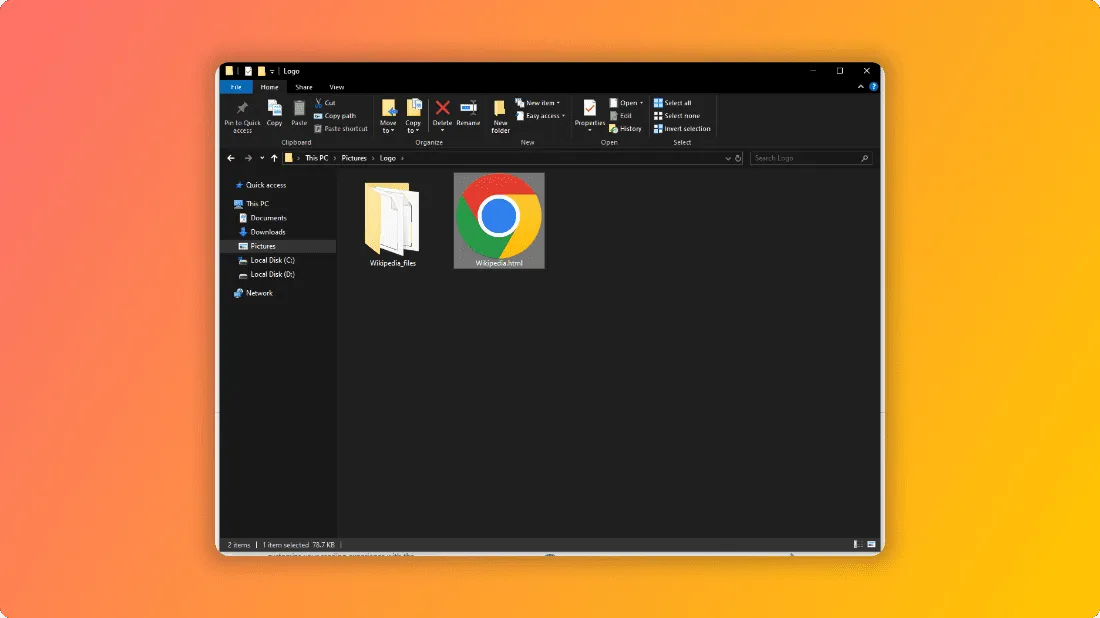Image resolution: width=1100 pixels, height=618 pixels.
Task: Click Logo in the address path
Action: 387,158
